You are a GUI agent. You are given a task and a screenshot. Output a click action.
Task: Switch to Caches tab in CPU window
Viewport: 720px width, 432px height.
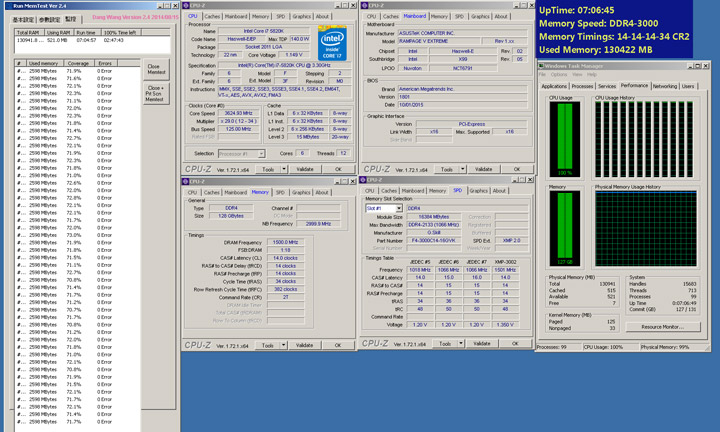pos(212,16)
